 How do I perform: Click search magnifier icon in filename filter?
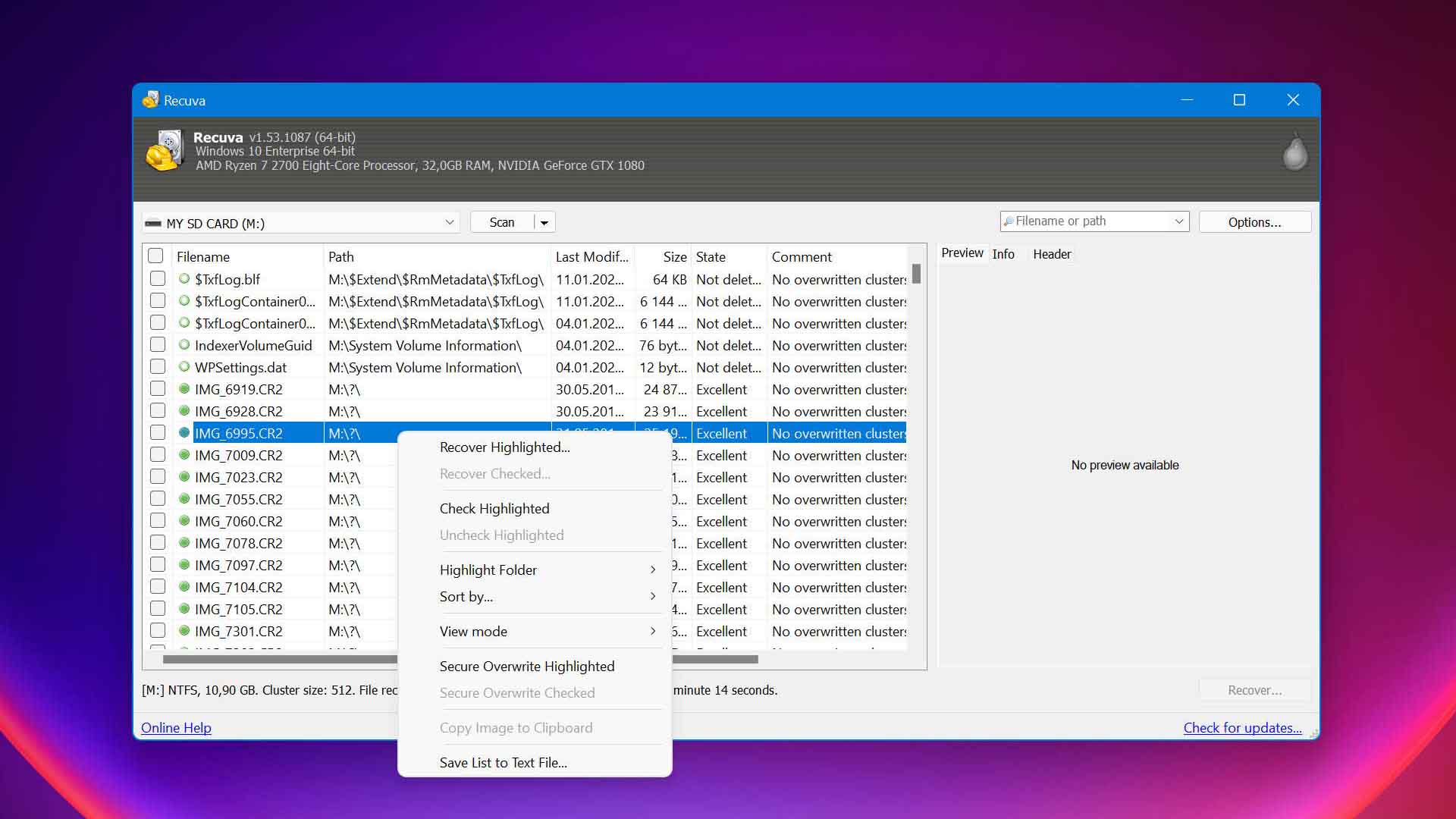1008,221
